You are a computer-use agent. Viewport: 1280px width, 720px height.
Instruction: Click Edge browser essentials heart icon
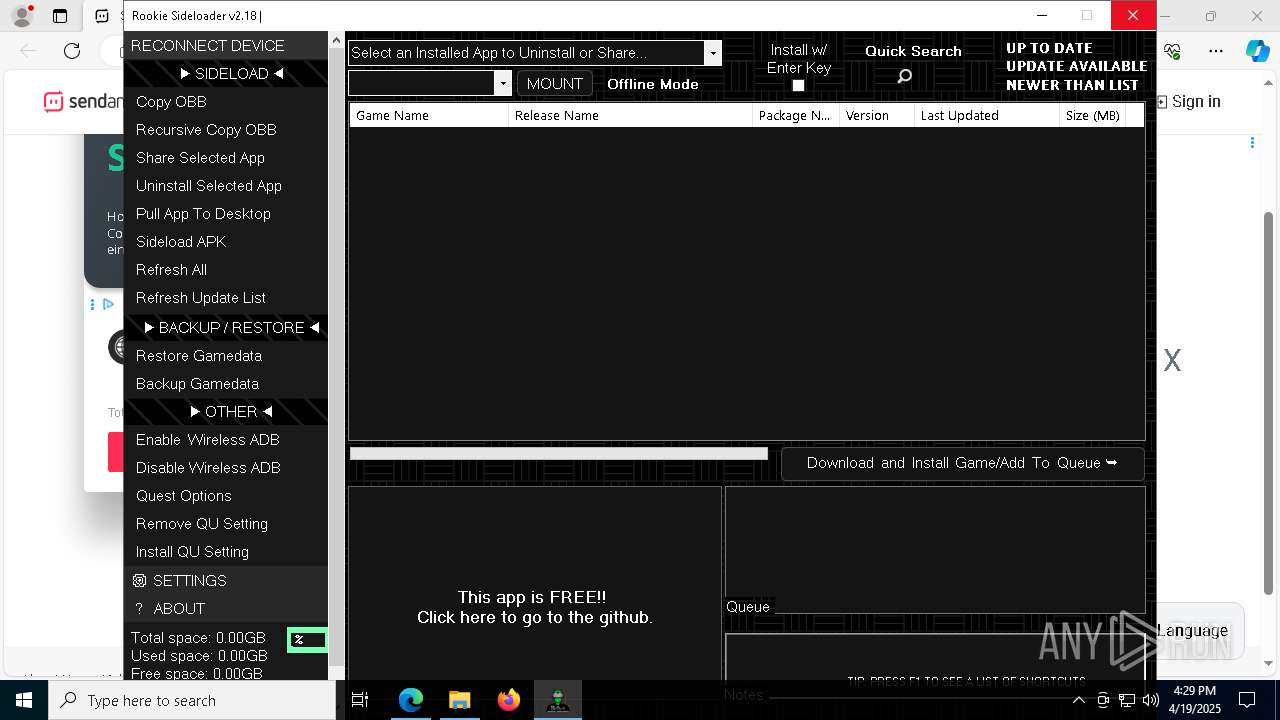pyautogui.click(x=1173, y=51)
